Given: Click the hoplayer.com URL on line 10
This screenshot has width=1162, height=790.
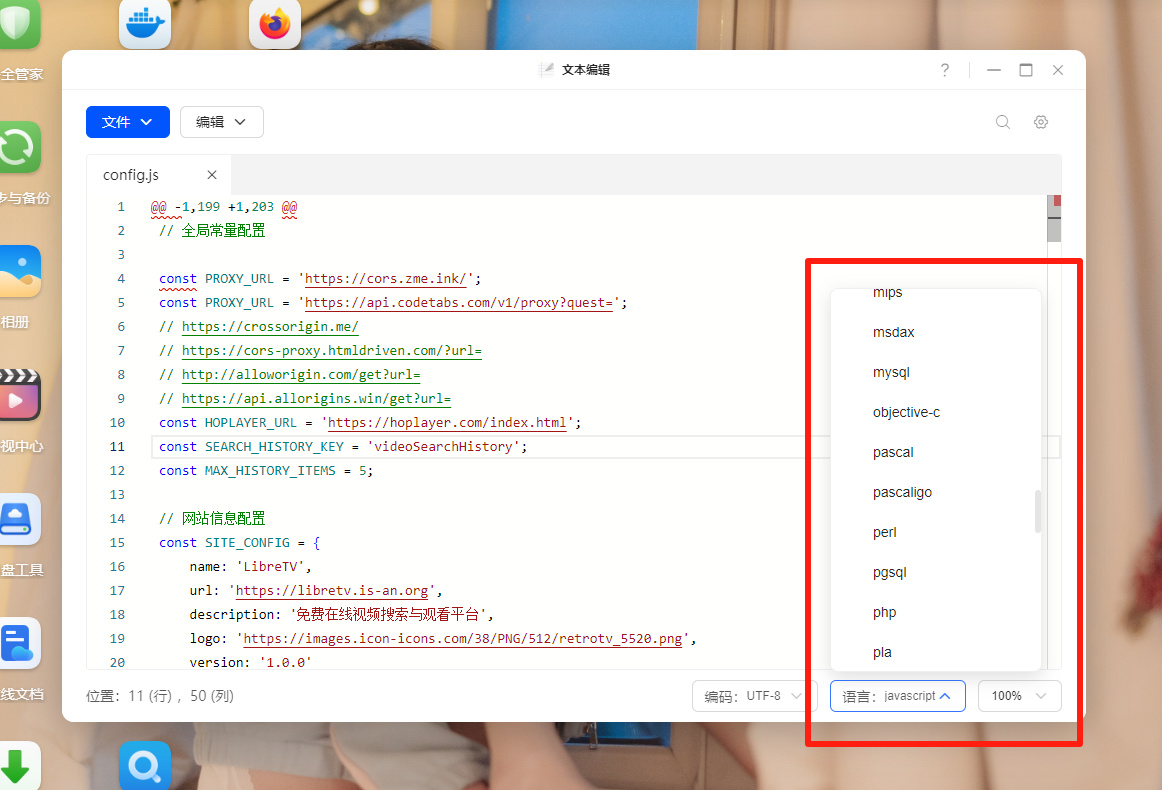Looking at the screenshot, I should (x=447, y=422).
